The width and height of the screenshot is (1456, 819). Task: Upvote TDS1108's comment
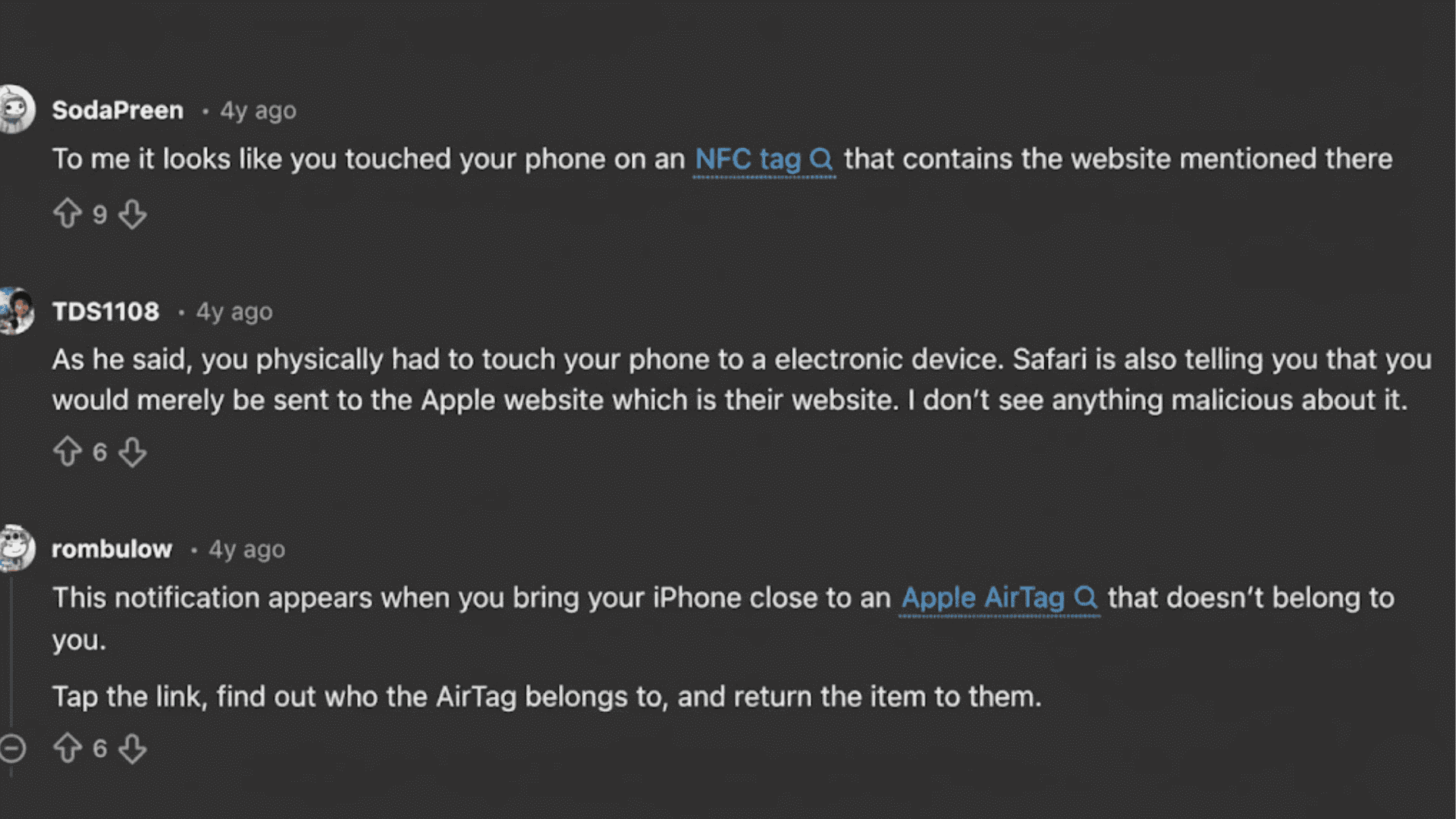point(69,452)
